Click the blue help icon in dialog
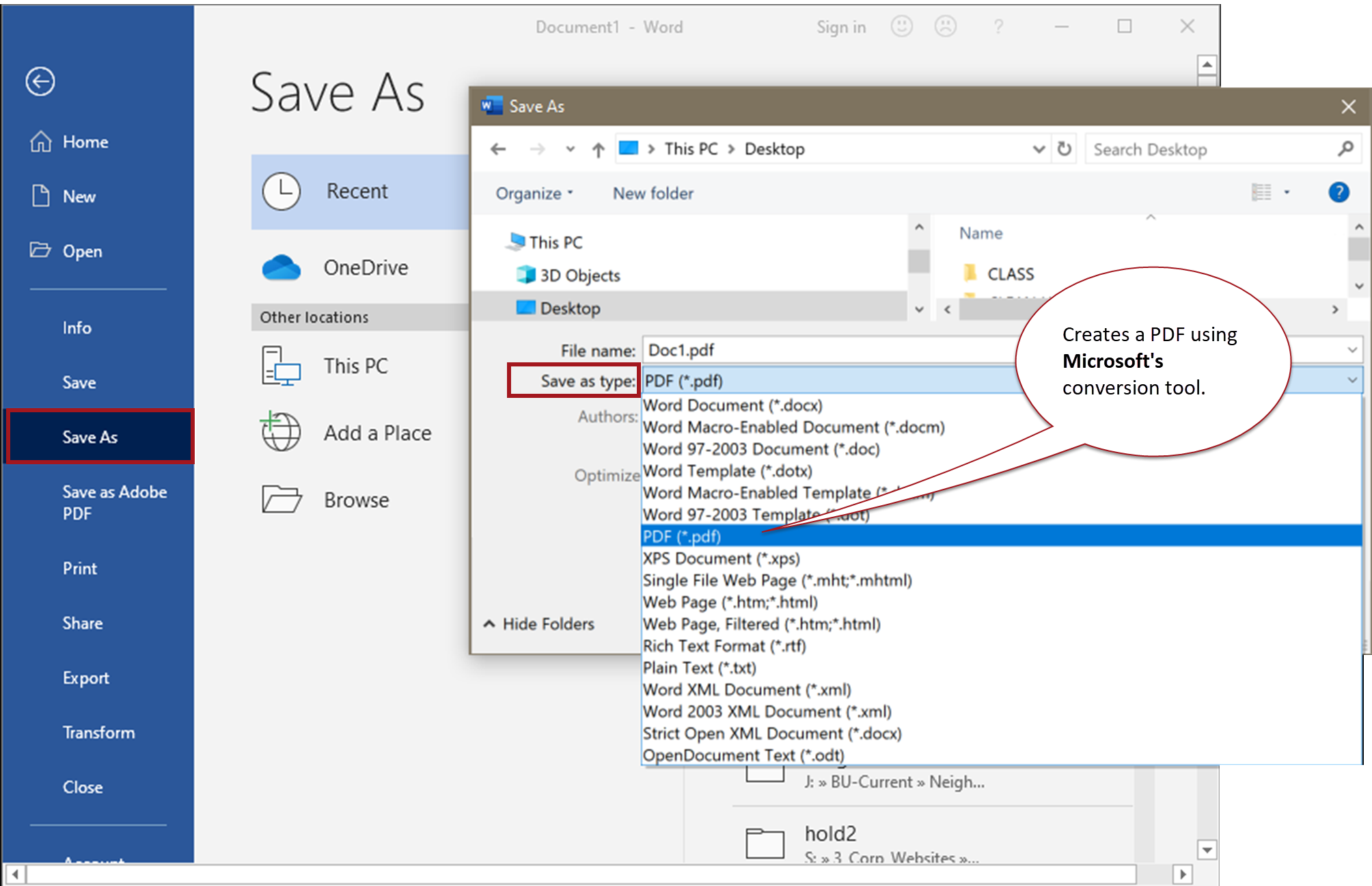 (x=1339, y=192)
